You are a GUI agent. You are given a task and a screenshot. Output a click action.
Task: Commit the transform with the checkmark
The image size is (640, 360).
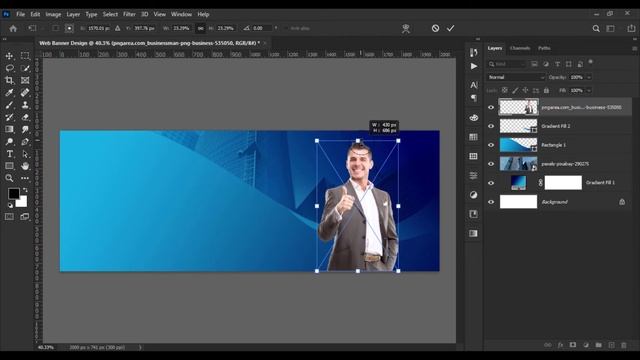click(x=451, y=28)
